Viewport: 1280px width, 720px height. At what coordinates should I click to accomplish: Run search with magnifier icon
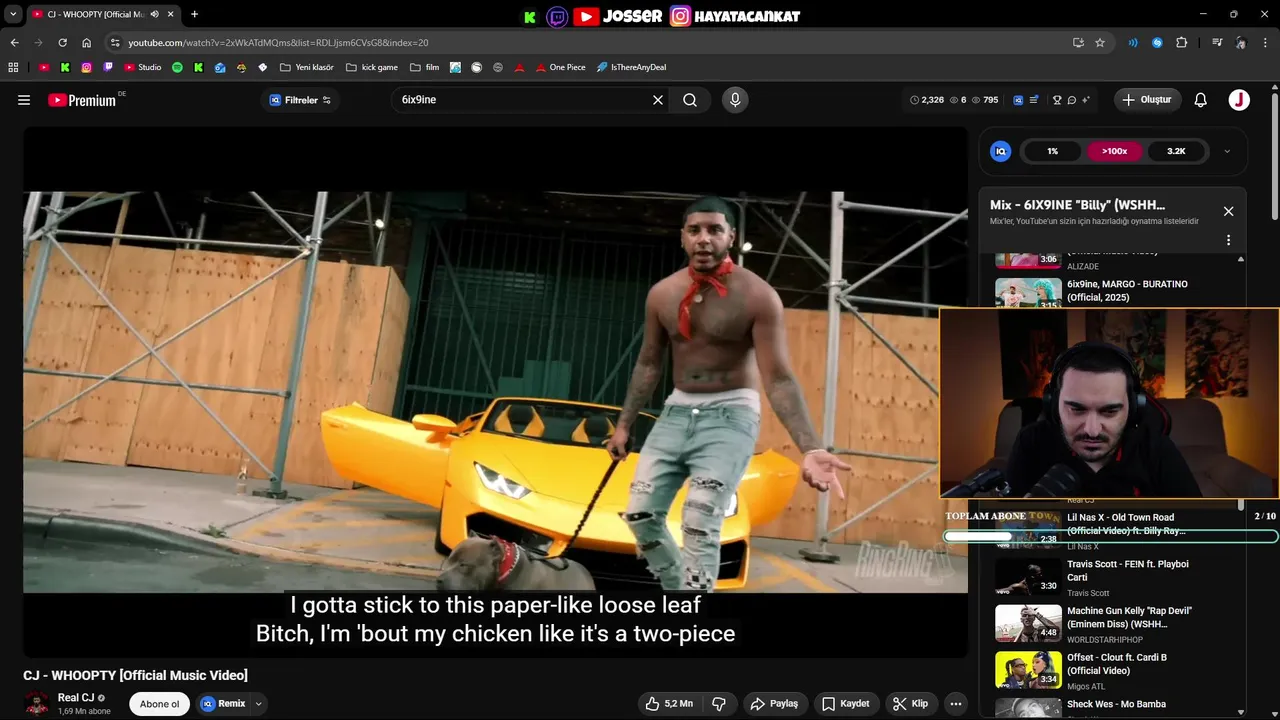click(x=690, y=100)
